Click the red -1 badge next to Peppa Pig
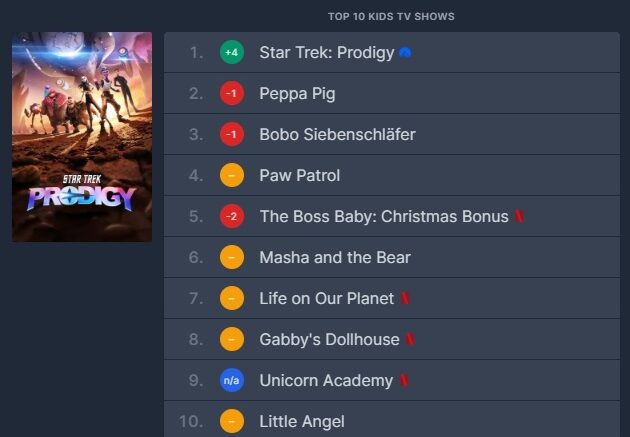The width and height of the screenshot is (630, 437). (x=232, y=93)
